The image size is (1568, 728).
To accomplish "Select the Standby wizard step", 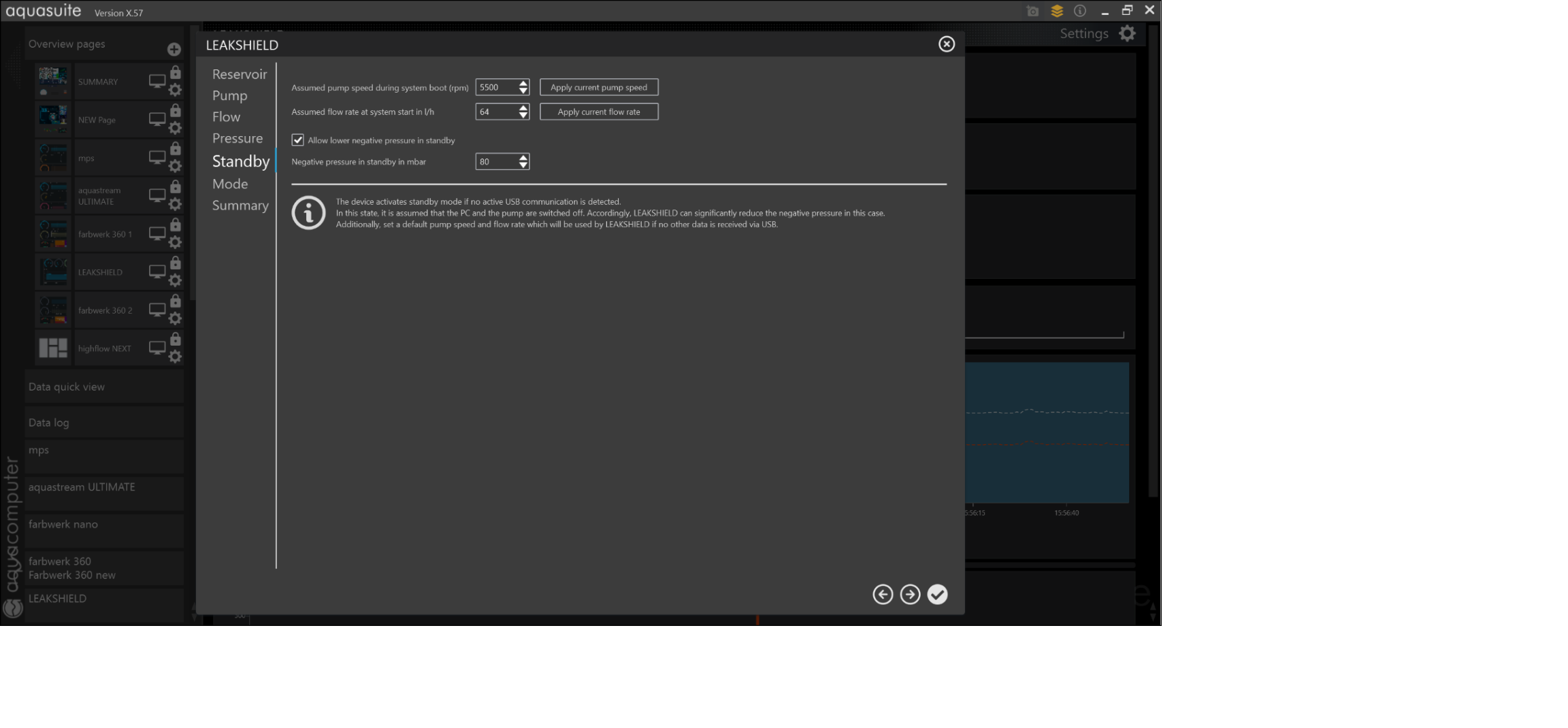I will (241, 161).
